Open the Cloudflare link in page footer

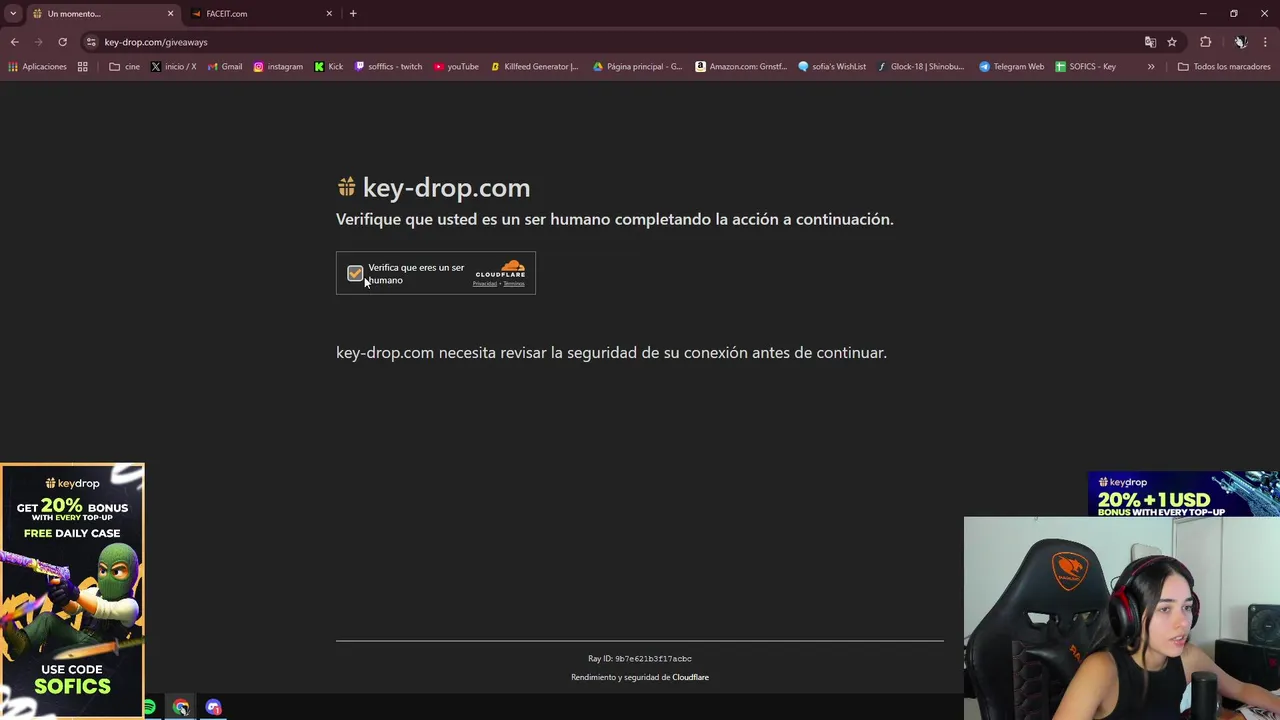pyautogui.click(x=690, y=677)
